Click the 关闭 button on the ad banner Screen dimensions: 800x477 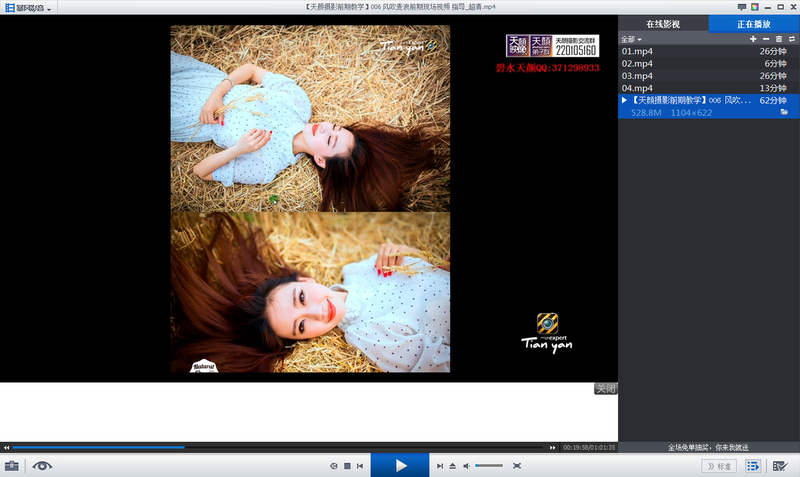[606, 389]
